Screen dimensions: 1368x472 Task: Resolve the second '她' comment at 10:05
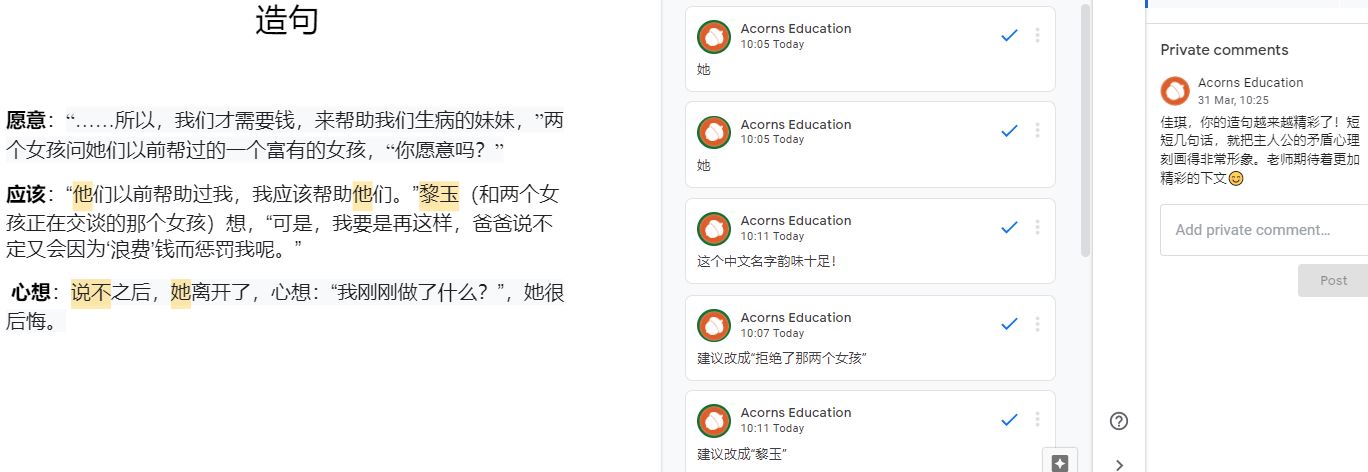[x=1009, y=131]
